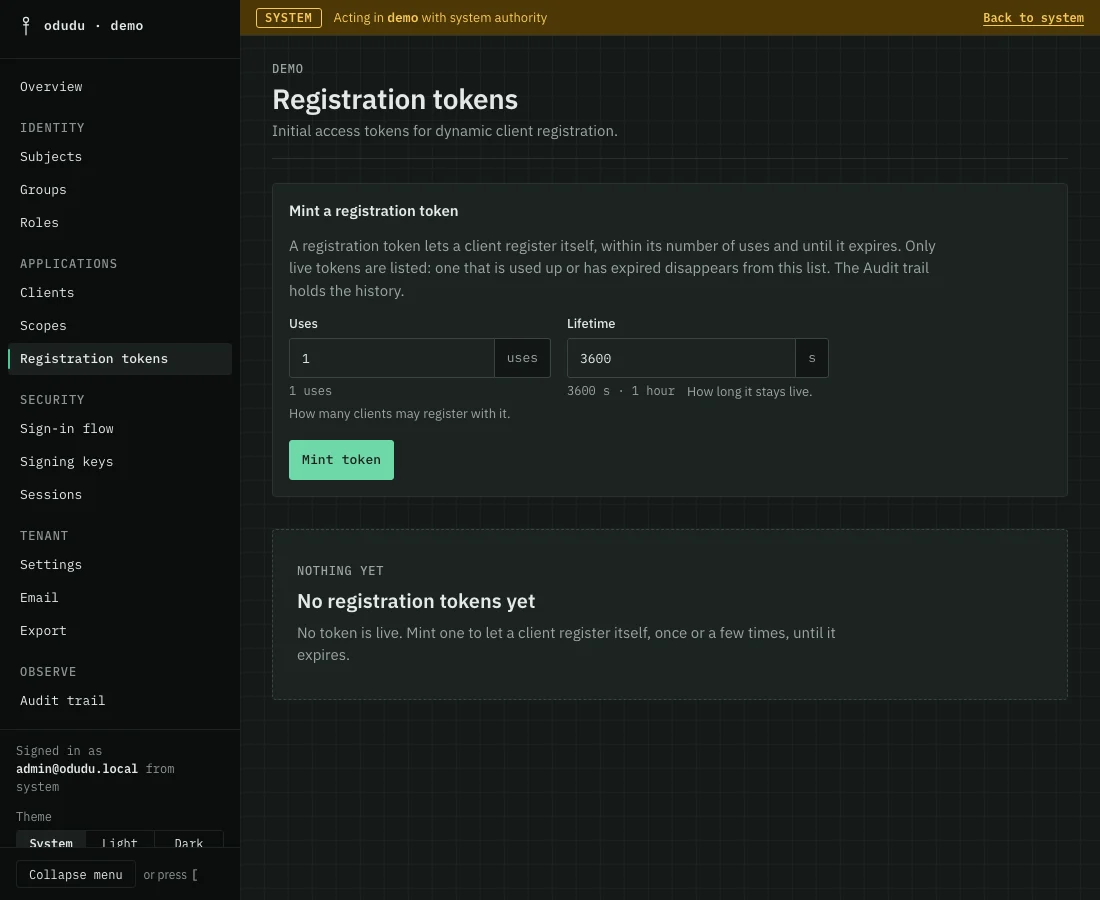Select Scopes in the sidebar

tap(120, 326)
